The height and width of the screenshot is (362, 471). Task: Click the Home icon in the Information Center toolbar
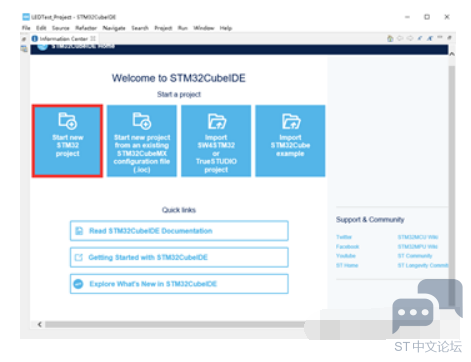(x=390, y=39)
